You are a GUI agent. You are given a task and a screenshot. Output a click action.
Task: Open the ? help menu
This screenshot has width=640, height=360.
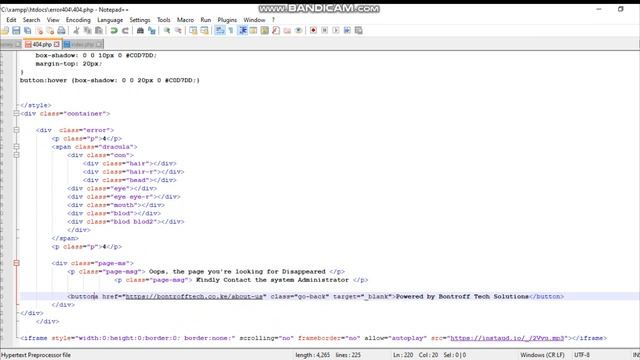coord(273,20)
